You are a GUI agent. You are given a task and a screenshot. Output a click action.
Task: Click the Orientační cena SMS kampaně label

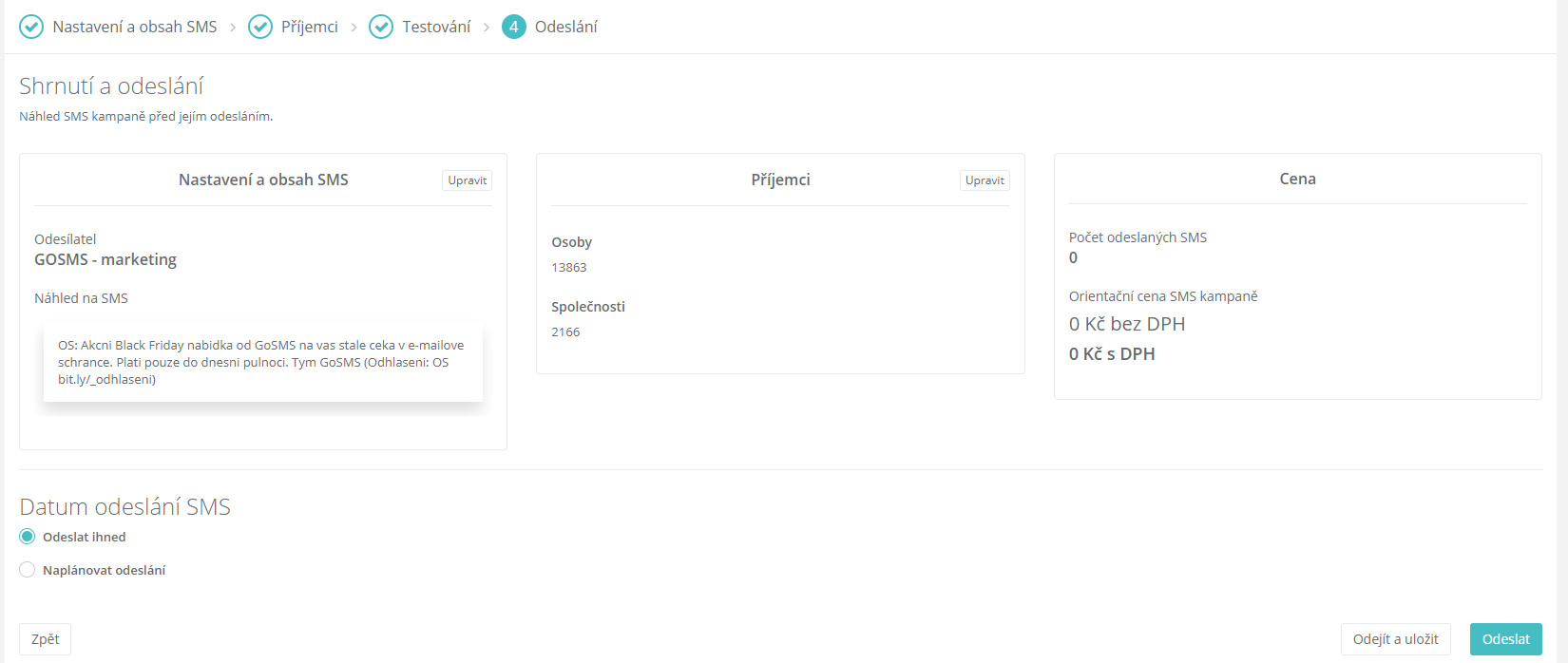click(x=1163, y=296)
